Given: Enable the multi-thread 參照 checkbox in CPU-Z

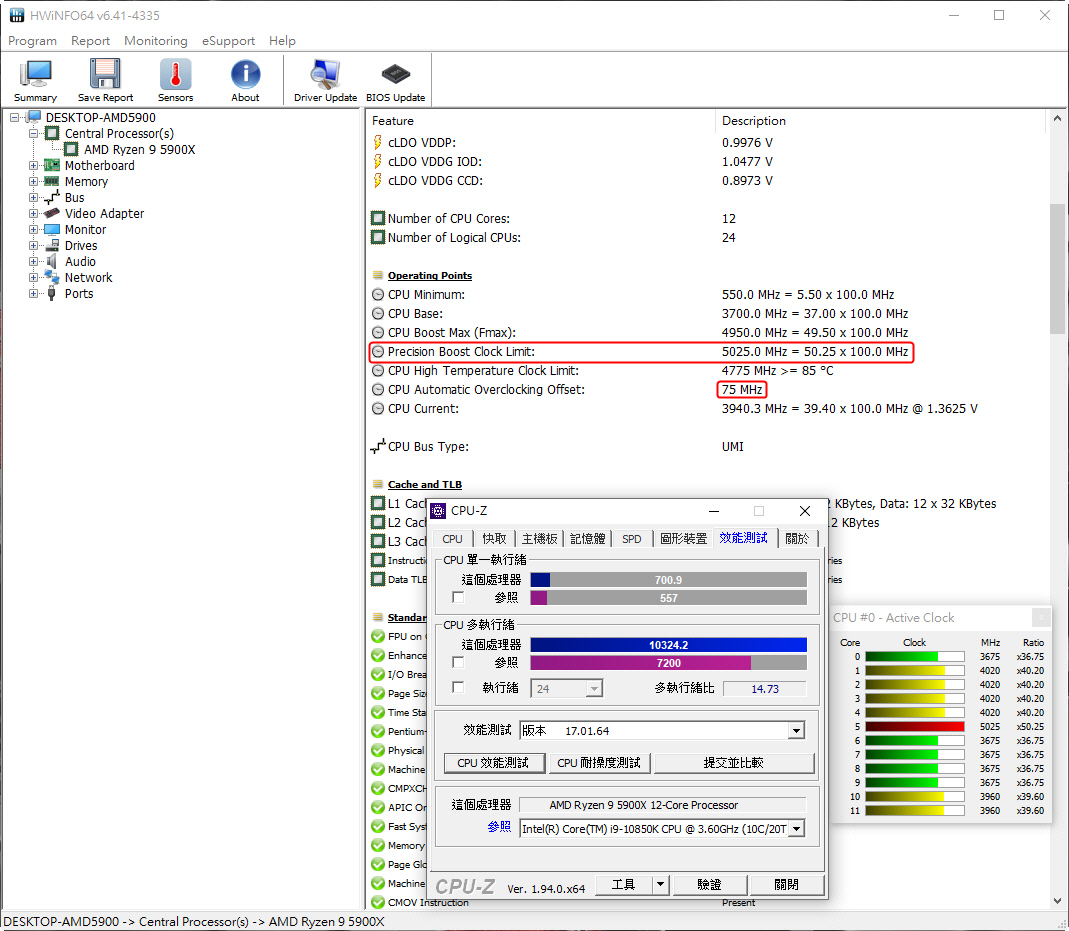Looking at the screenshot, I should pos(458,662).
